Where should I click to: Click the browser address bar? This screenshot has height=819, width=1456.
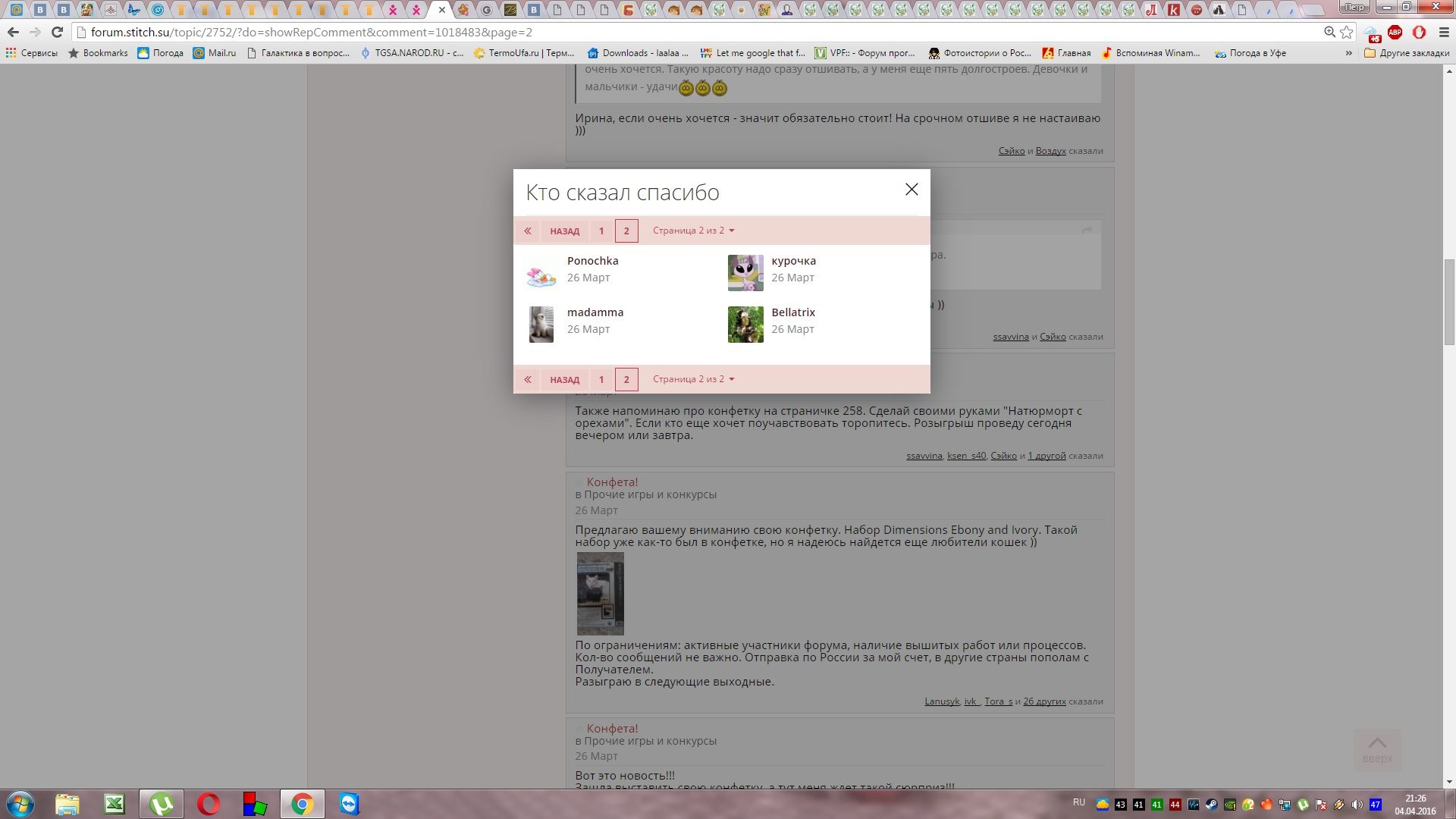point(682,33)
